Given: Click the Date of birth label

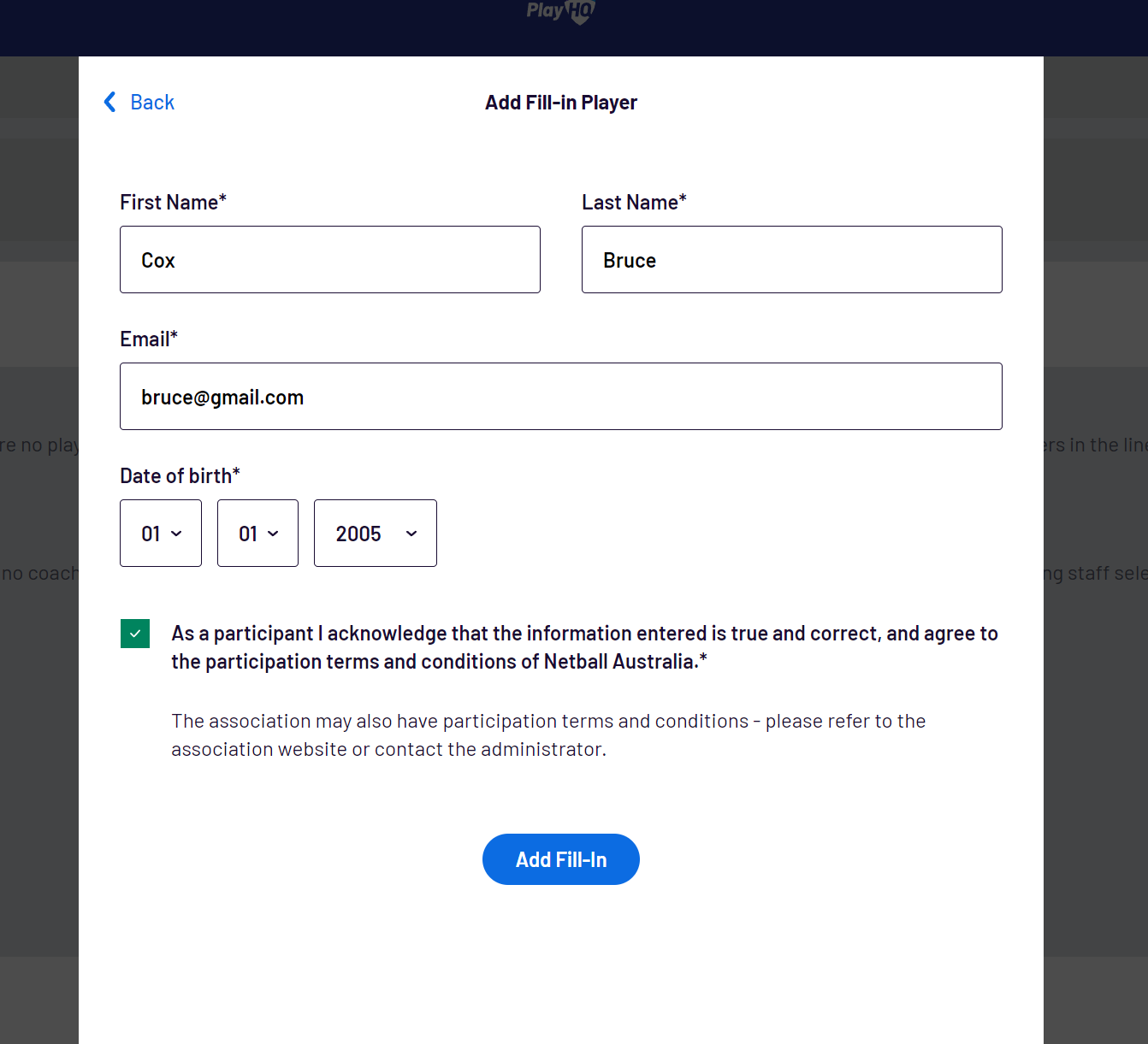Looking at the screenshot, I should pyautogui.click(x=180, y=476).
